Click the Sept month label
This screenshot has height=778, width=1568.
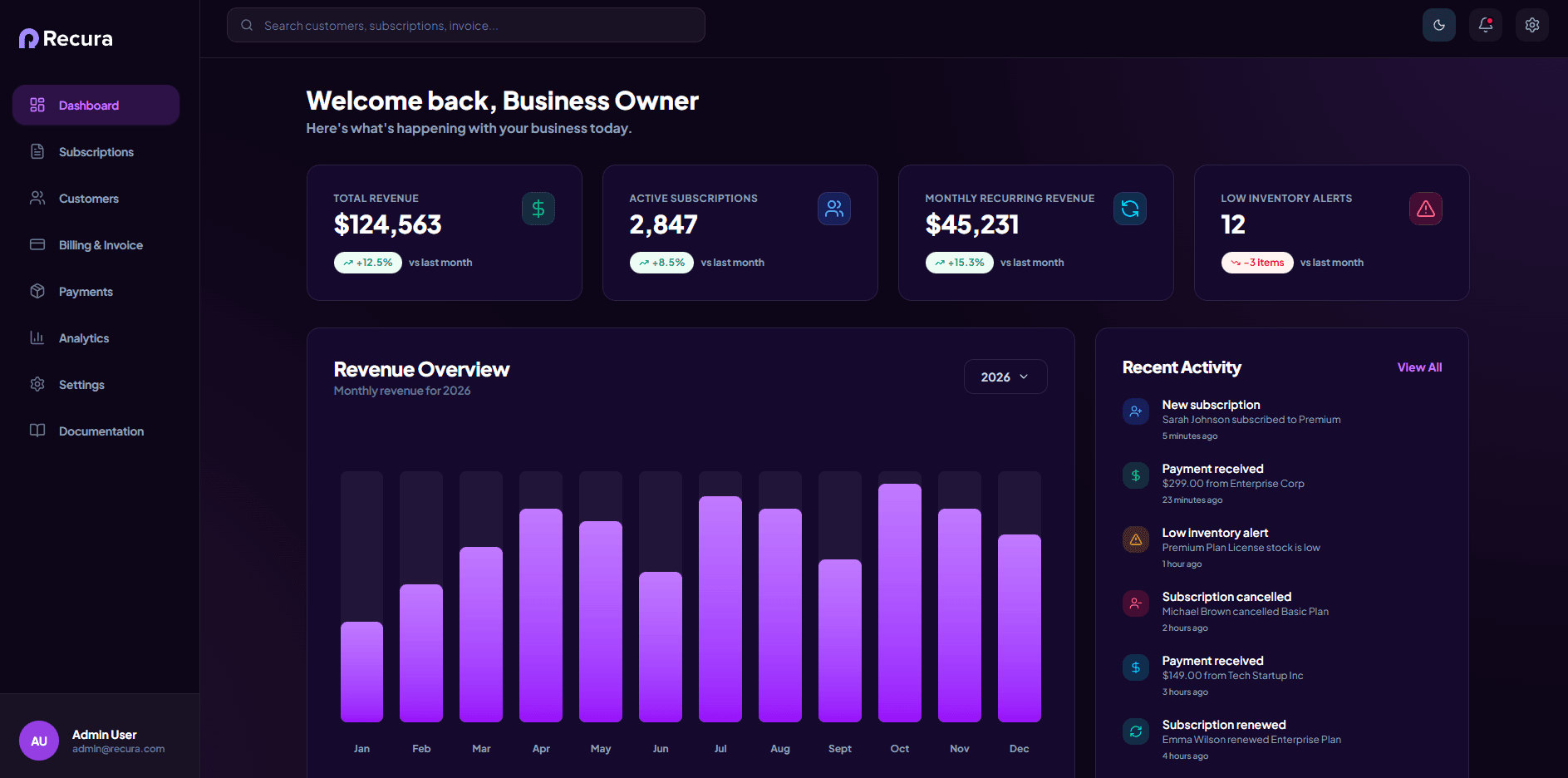[840, 749]
